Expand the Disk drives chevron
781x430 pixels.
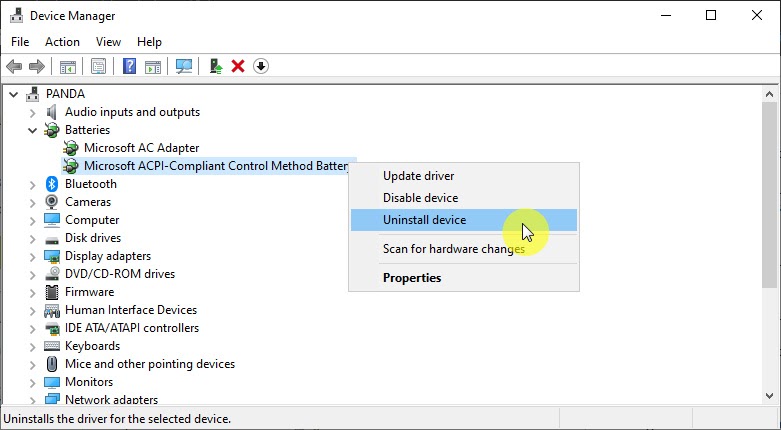[32, 239]
